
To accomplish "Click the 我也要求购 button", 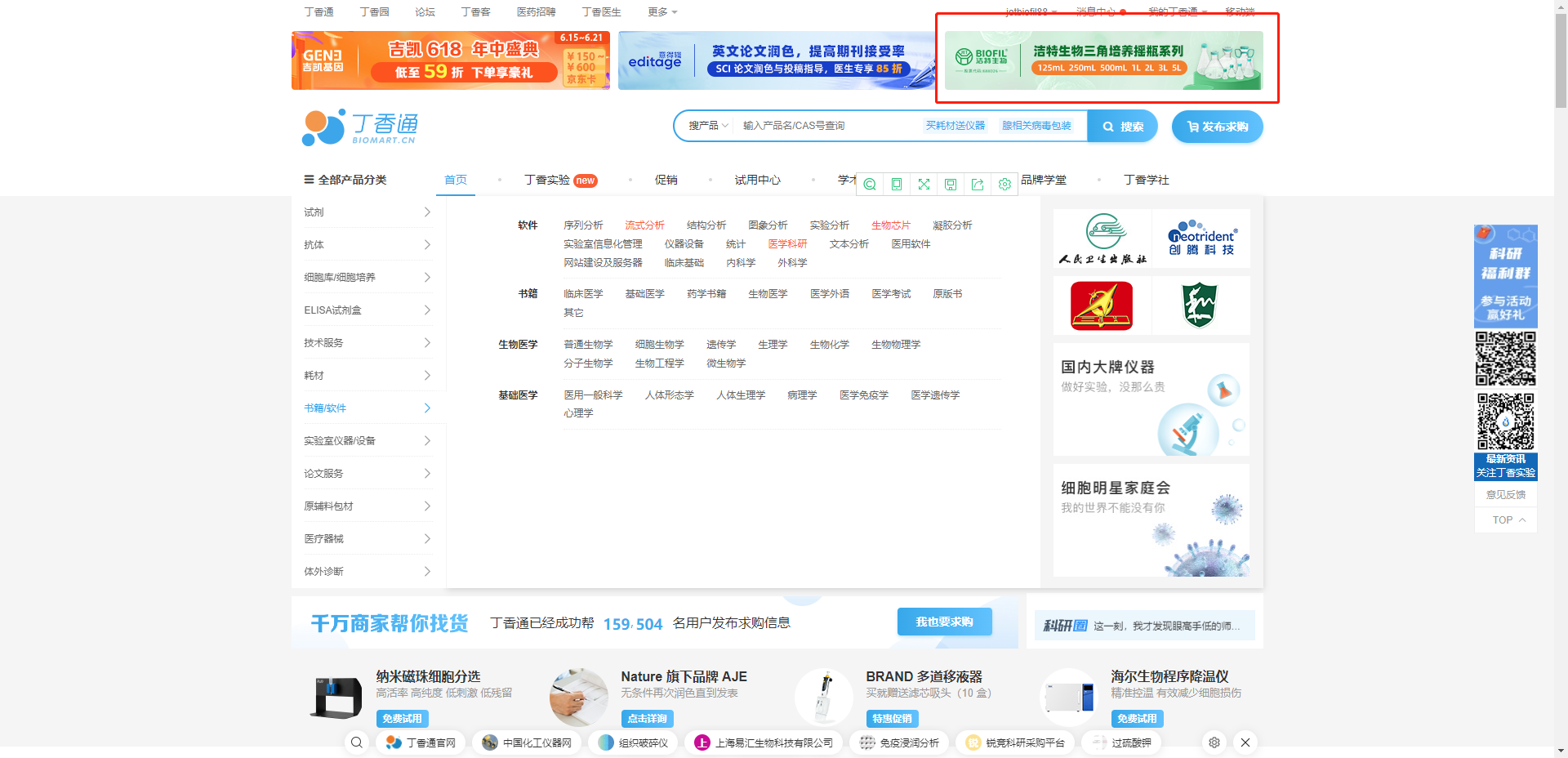I will (943, 622).
